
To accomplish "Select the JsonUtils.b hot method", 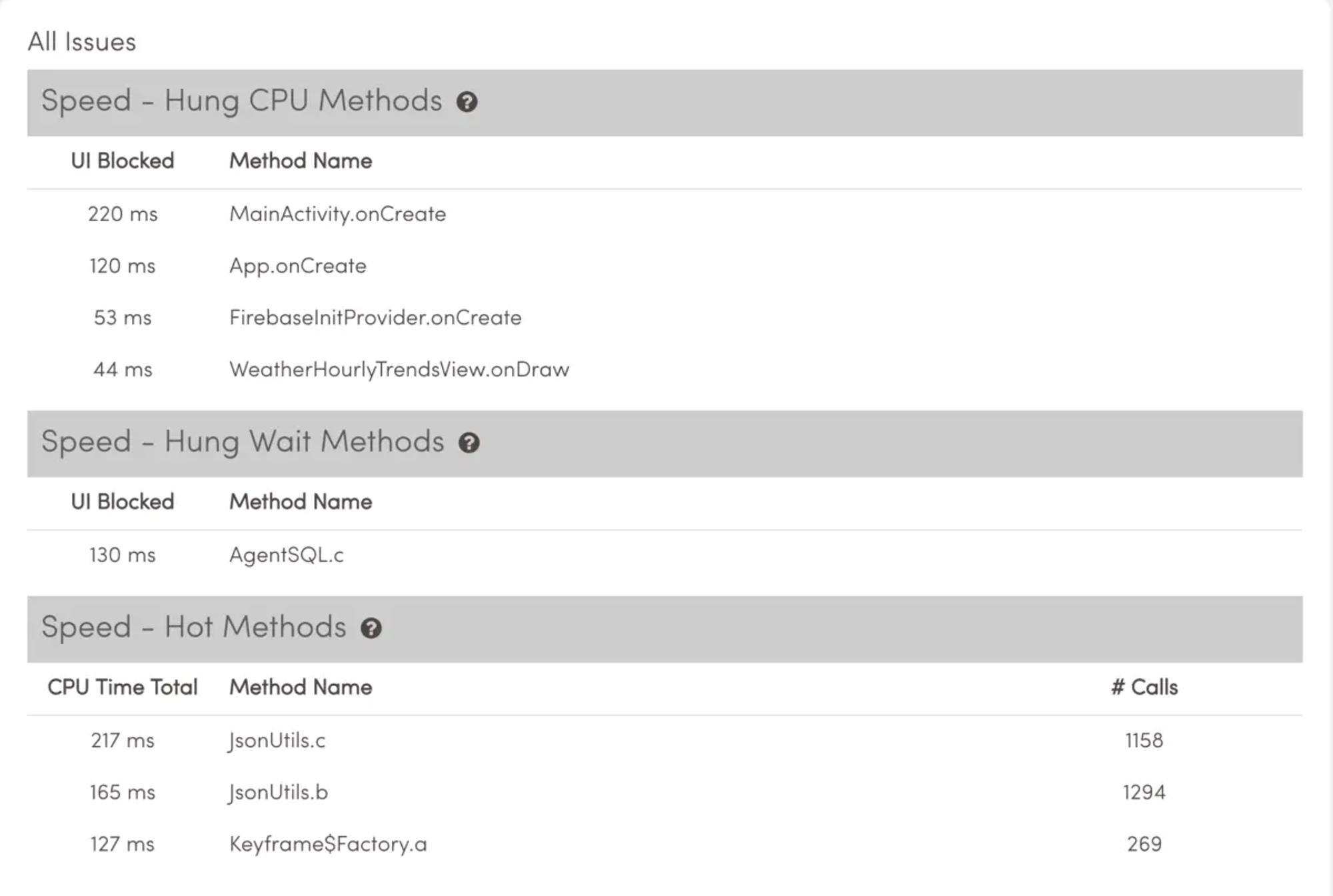I will (665, 793).
